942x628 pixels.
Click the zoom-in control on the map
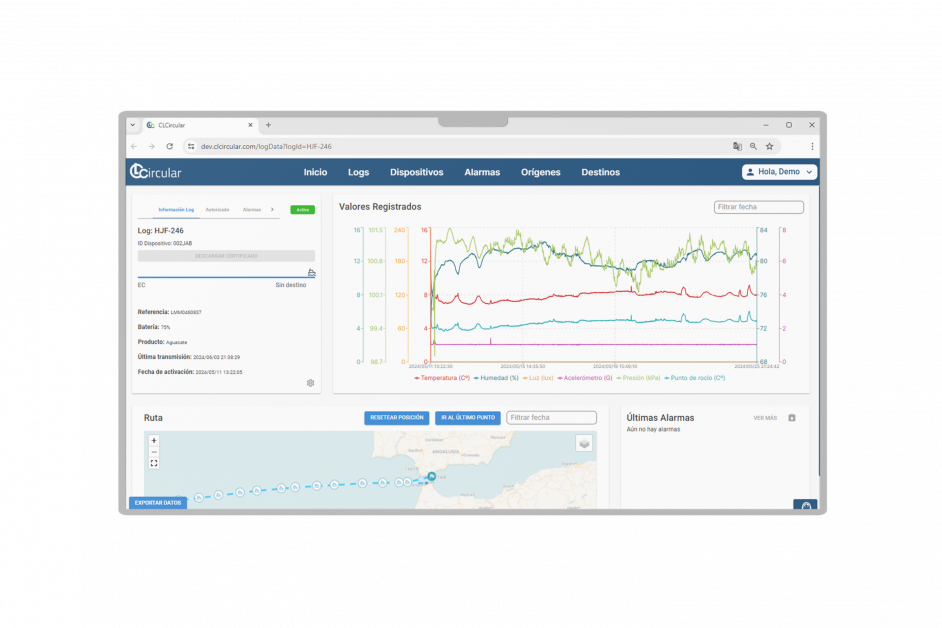pos(153,440)
